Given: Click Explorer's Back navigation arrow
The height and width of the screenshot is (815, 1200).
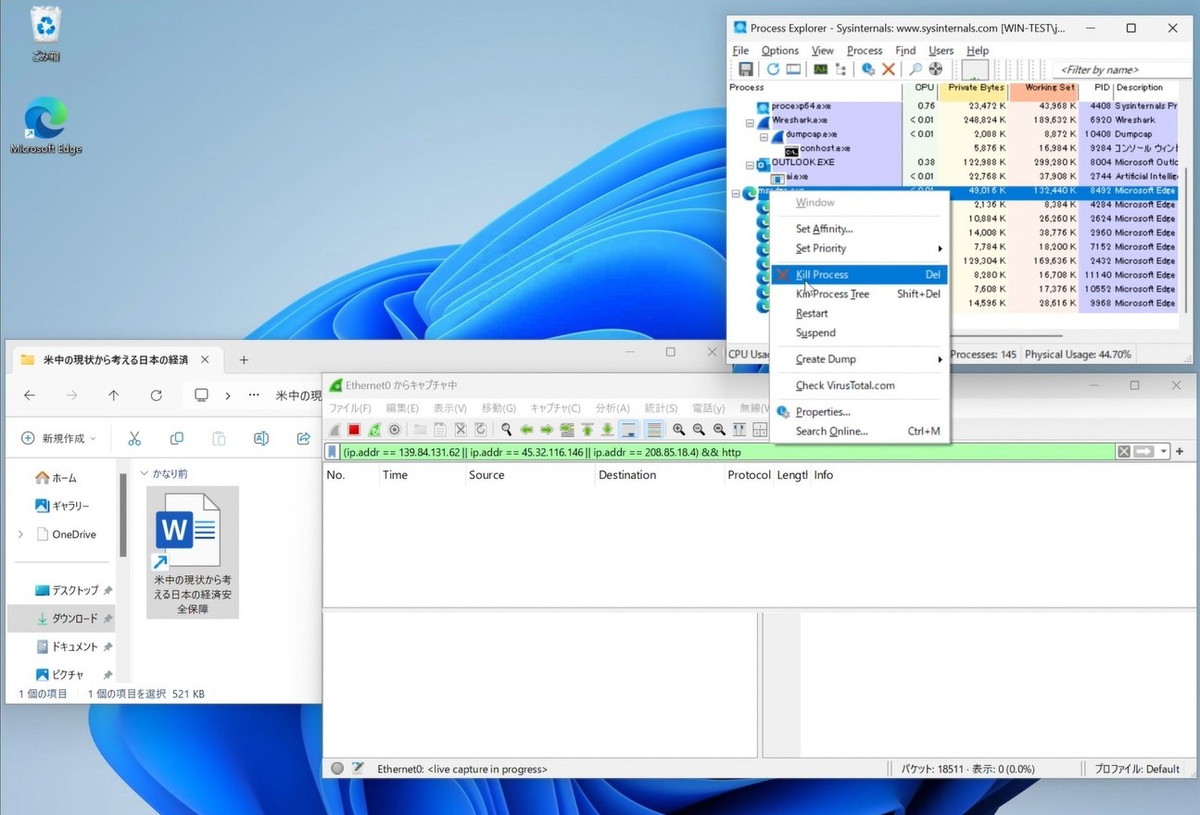Looking at the screenshot, I should coord(29,395).
